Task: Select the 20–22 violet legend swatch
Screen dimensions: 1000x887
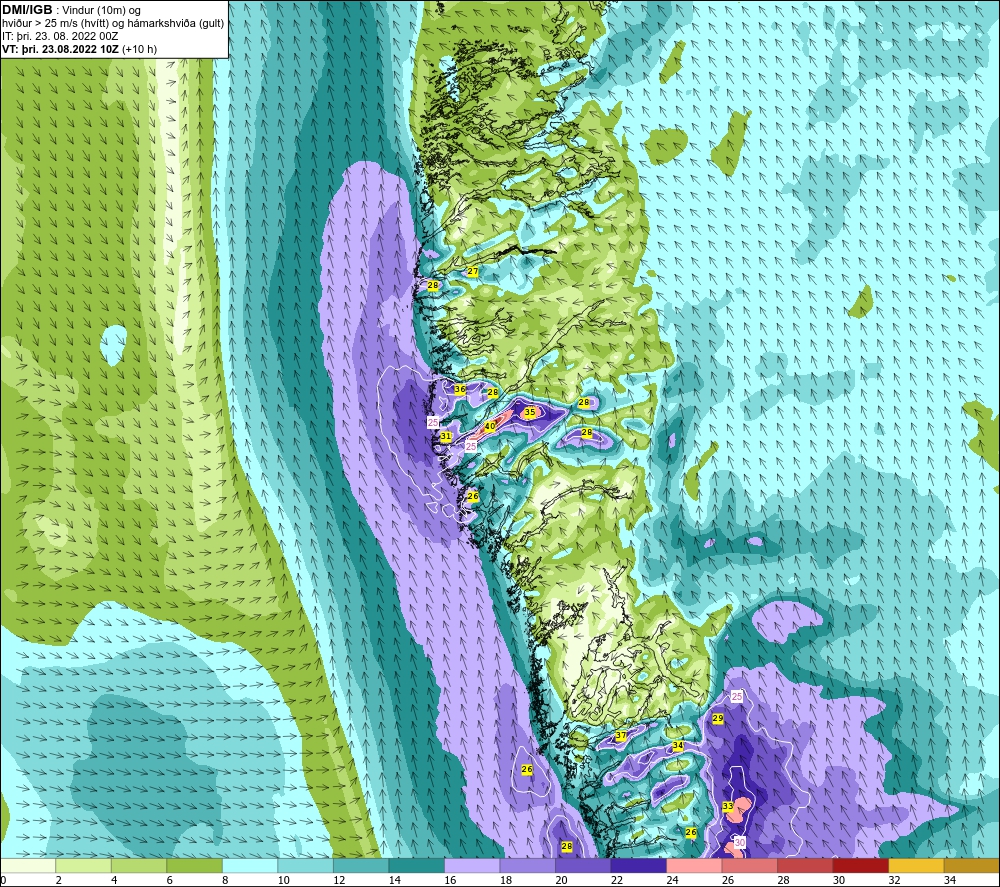Action: [583, 866]
